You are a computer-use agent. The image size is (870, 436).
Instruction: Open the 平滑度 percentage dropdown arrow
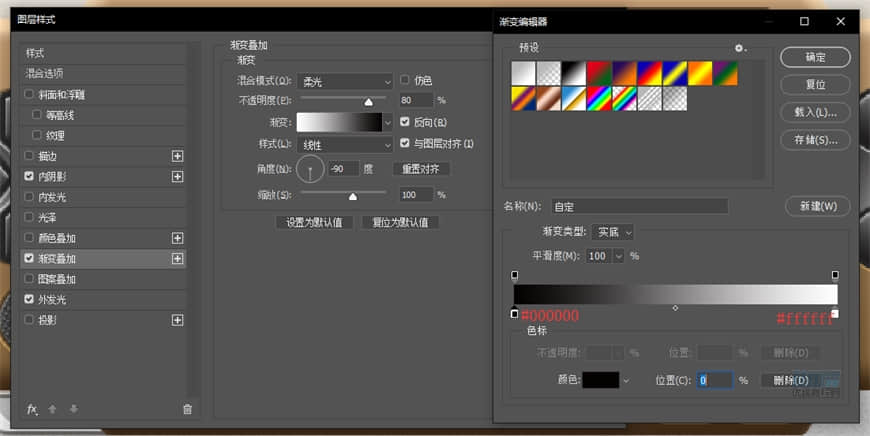619,256
